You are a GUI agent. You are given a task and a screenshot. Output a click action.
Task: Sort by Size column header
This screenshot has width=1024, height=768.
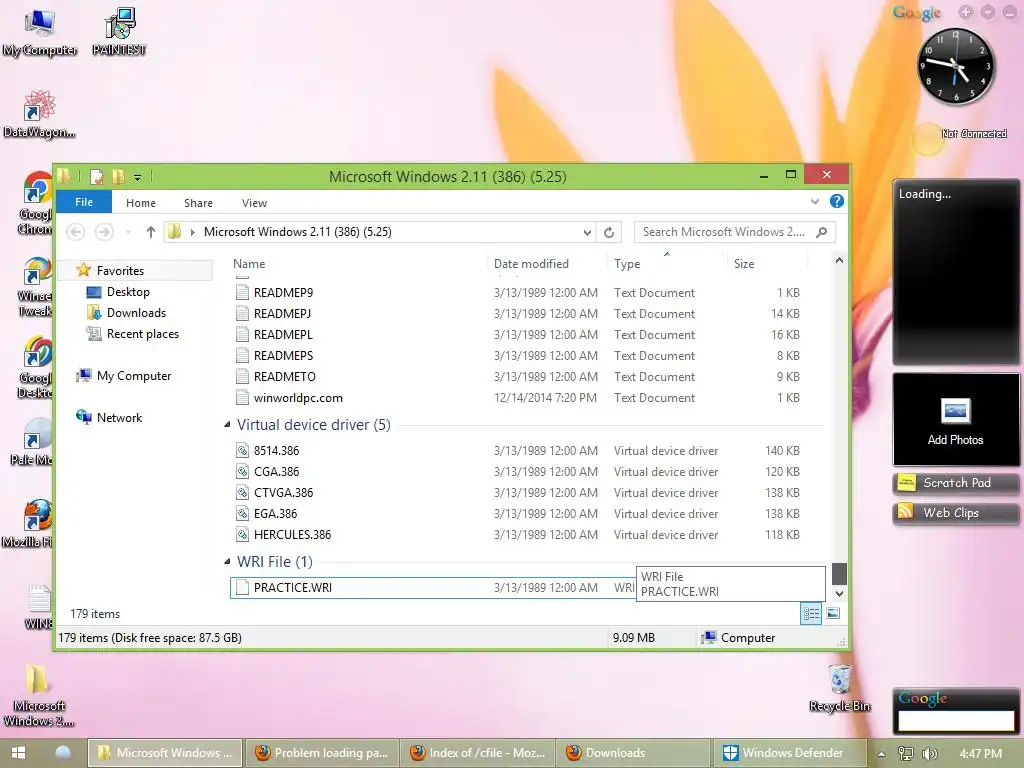[x=767, y=264]
